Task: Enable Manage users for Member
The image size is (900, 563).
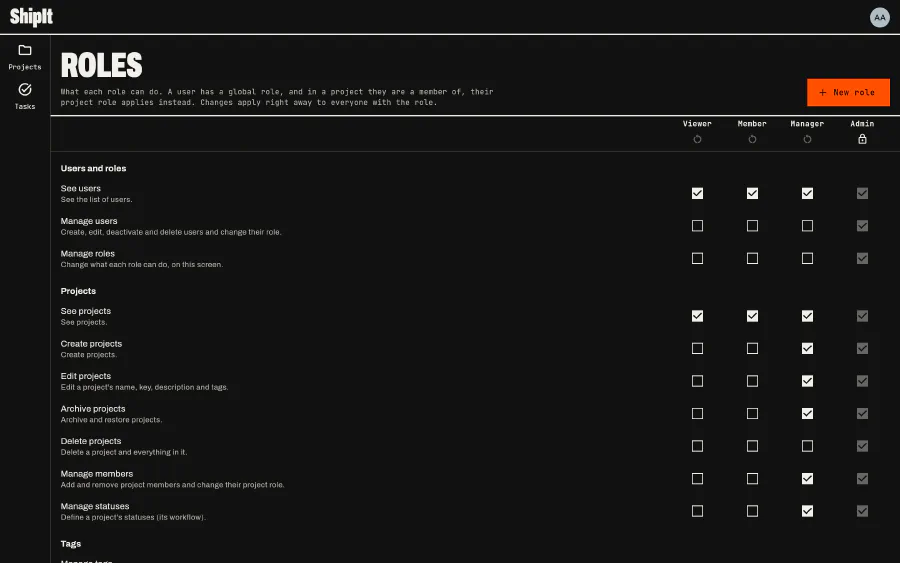Action: [752, 226]
